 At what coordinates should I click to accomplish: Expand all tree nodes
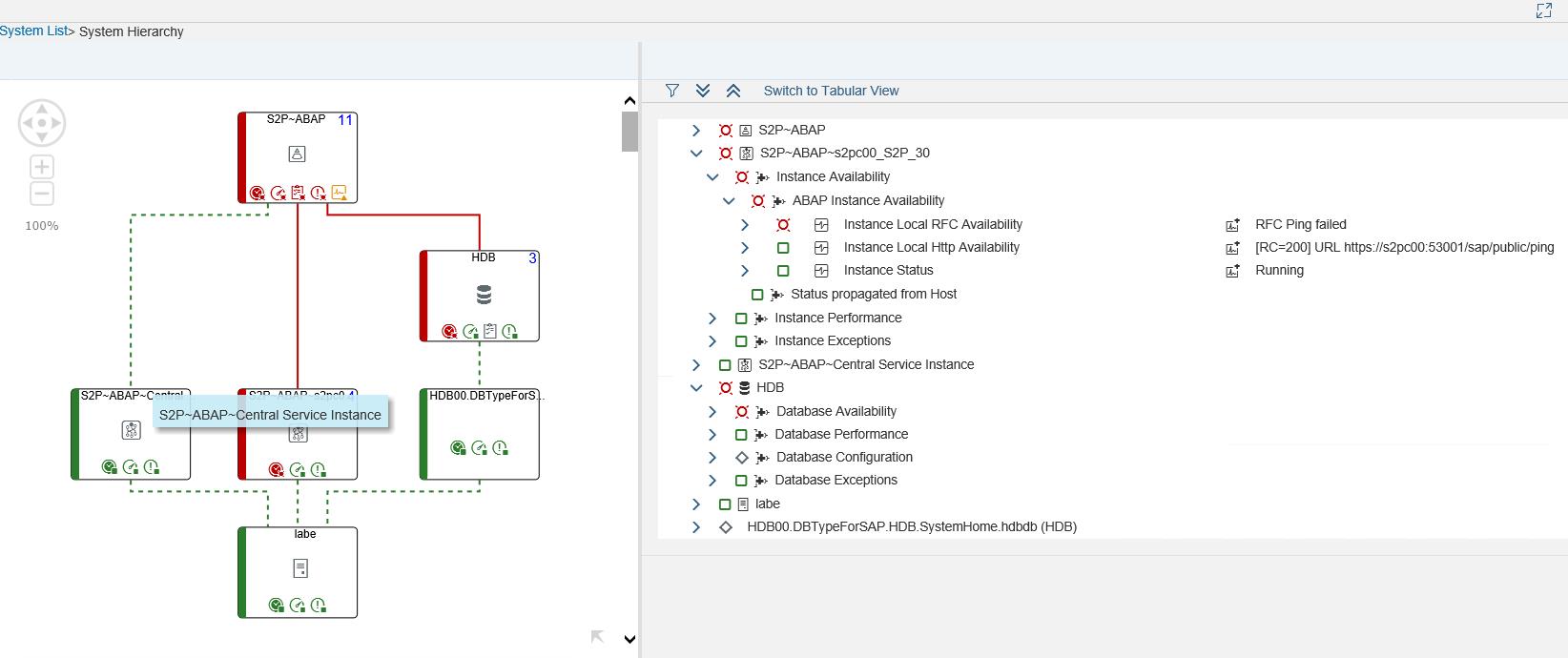click(x=703, y=91)
